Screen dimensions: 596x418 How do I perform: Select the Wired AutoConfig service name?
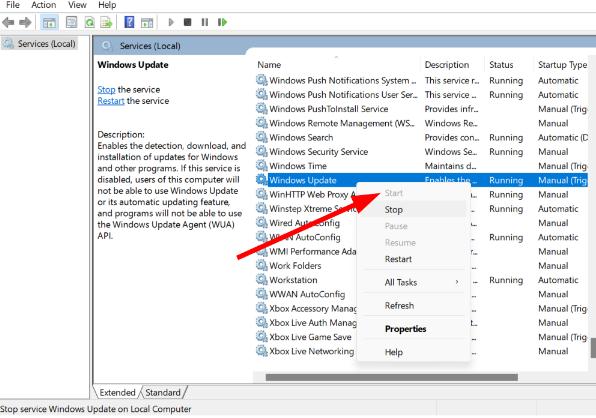click(x=304, y=223)
